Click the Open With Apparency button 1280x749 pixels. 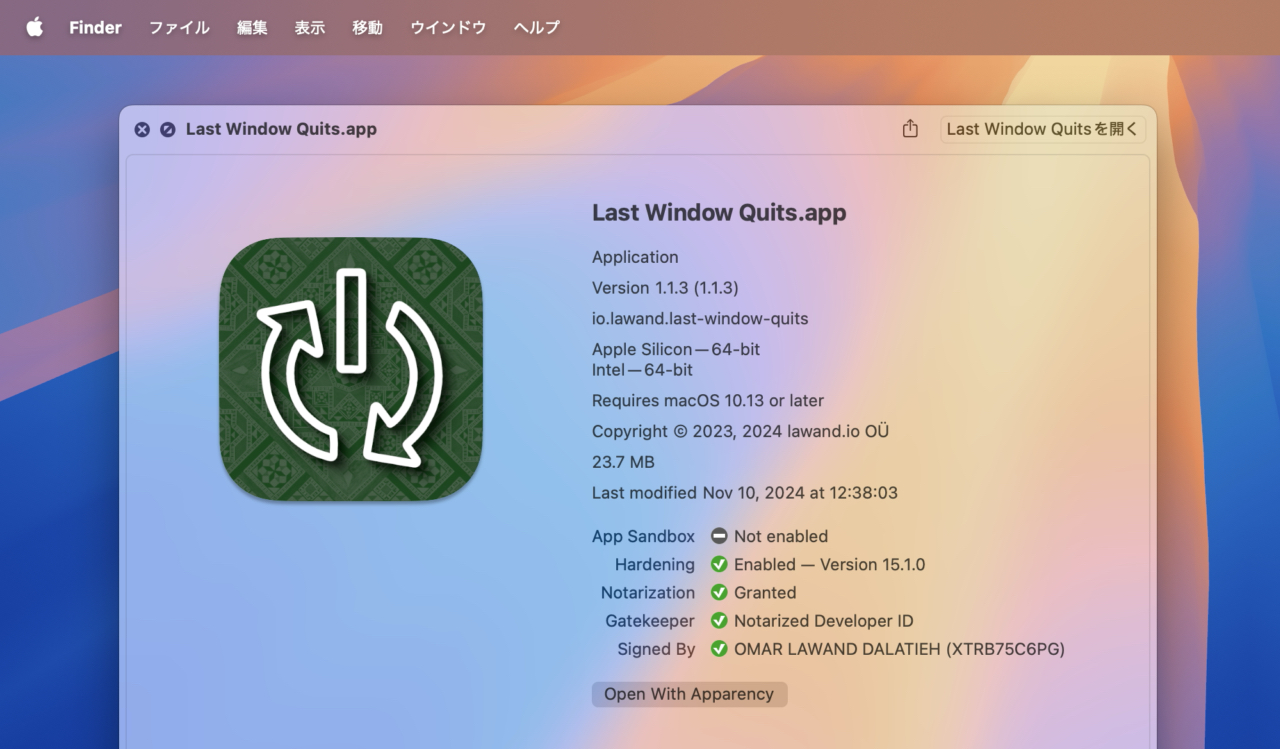click(x=689, y=694)
